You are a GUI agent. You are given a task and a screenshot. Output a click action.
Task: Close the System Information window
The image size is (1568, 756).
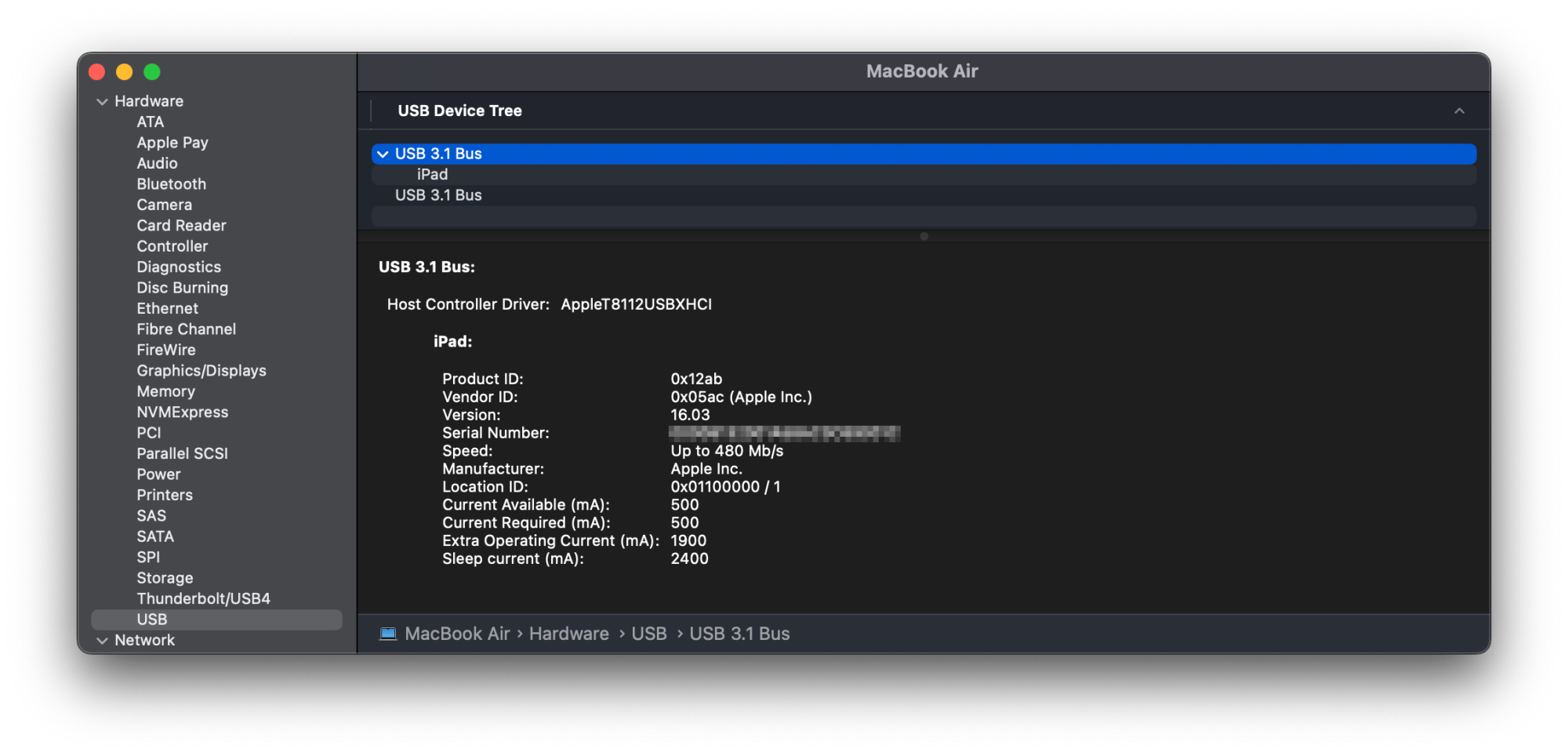click(97, 72)
